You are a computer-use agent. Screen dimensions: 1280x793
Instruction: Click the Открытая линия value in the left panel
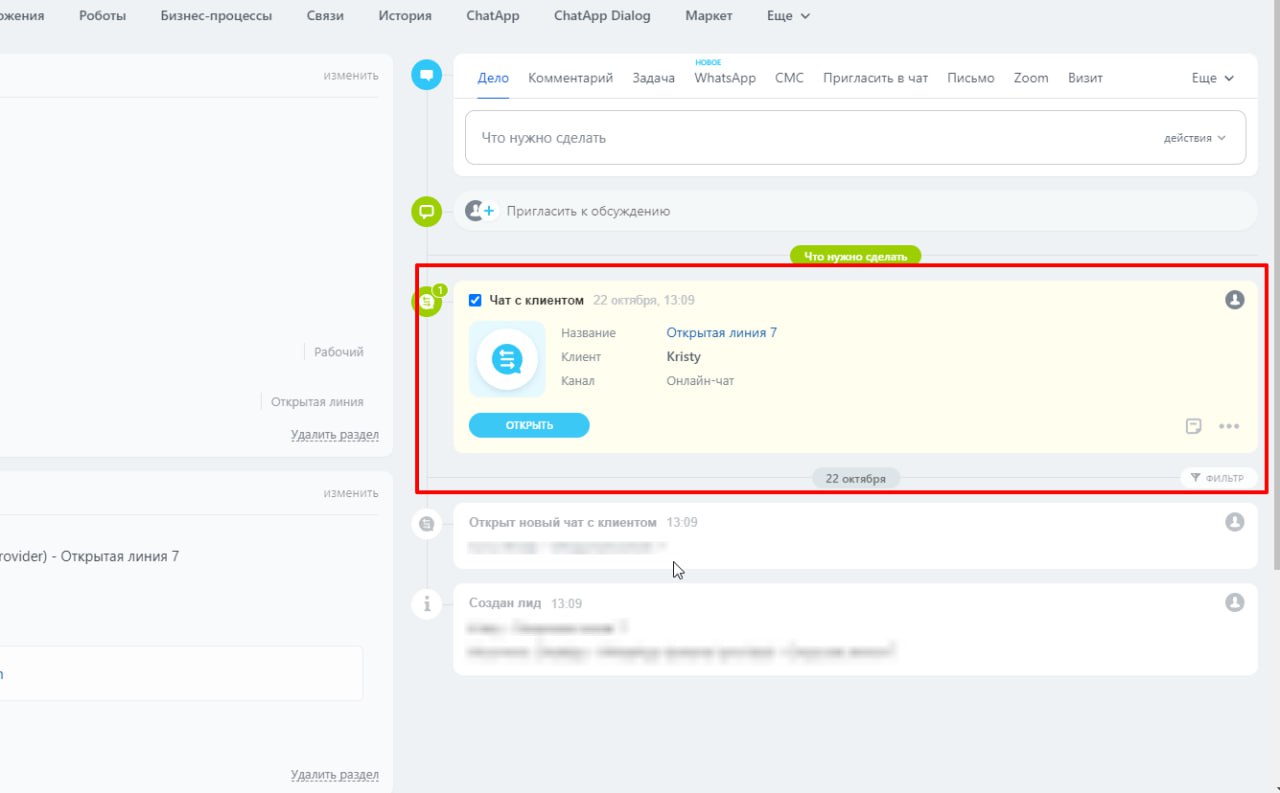click(x=317, y=402)
